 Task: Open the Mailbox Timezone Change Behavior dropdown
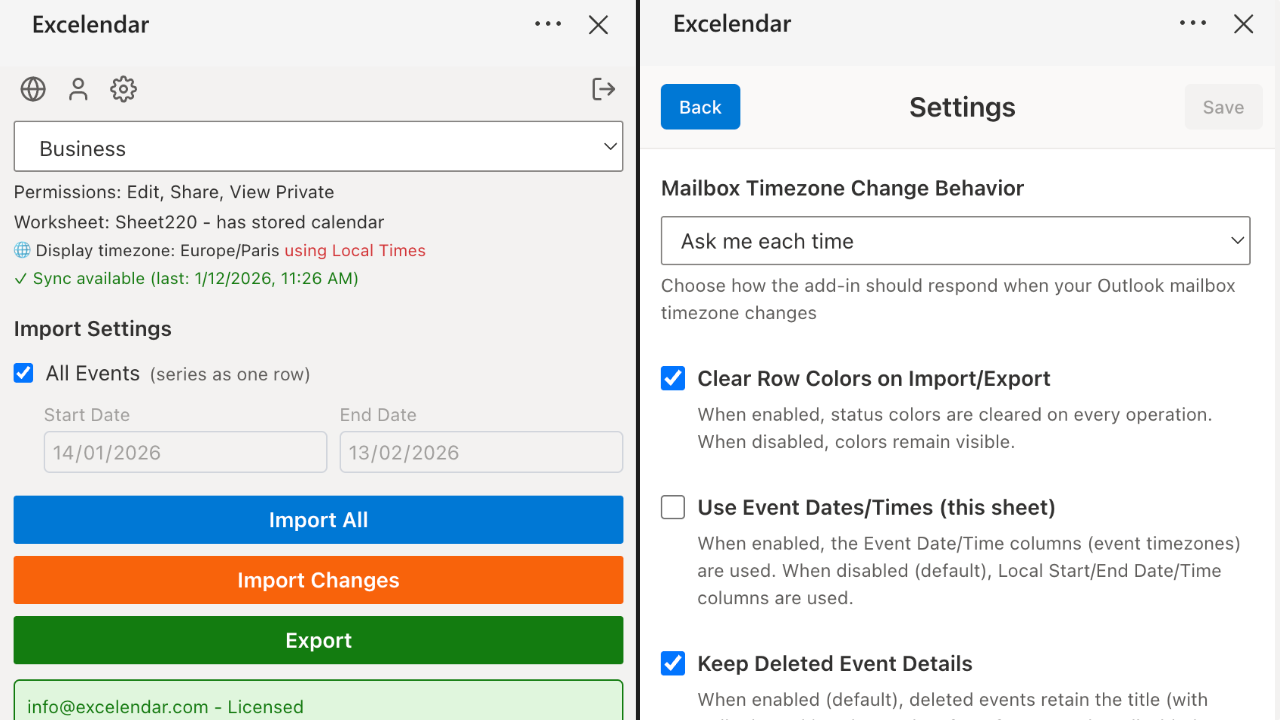click(x=955, y=240)
